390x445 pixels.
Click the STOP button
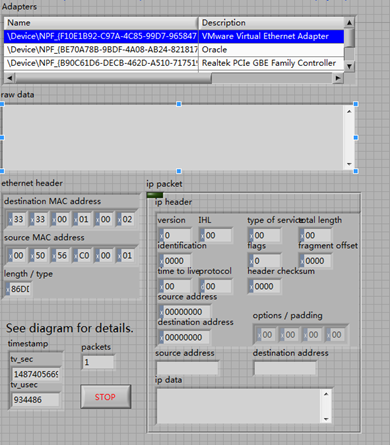click(x=105, y=397)
